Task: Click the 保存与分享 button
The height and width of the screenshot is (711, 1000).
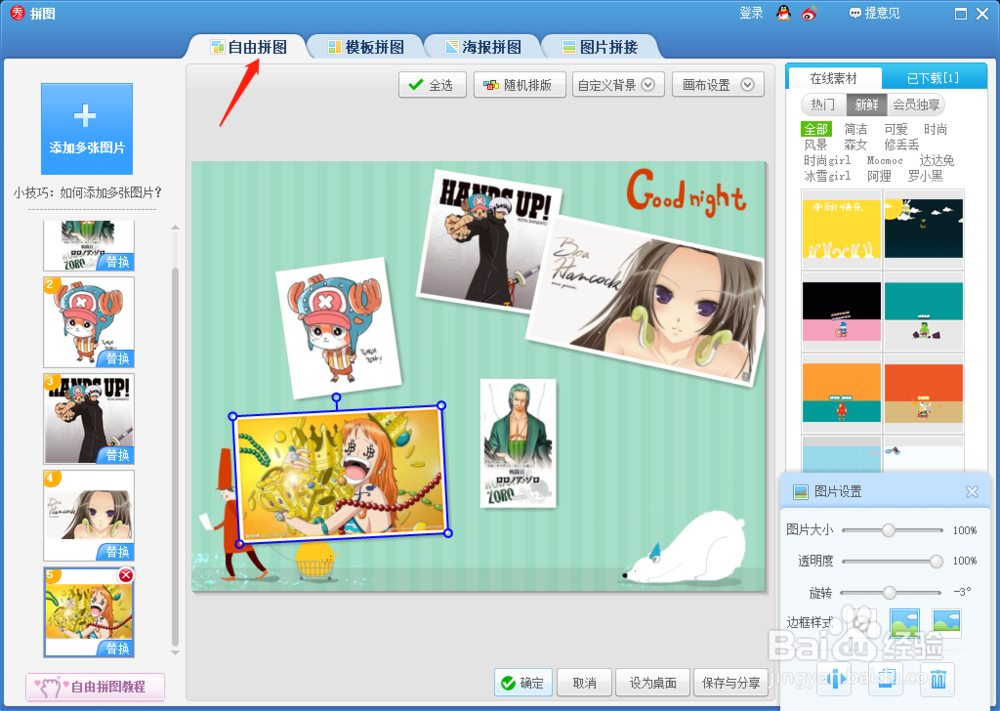Action: (x=731, y=683)
